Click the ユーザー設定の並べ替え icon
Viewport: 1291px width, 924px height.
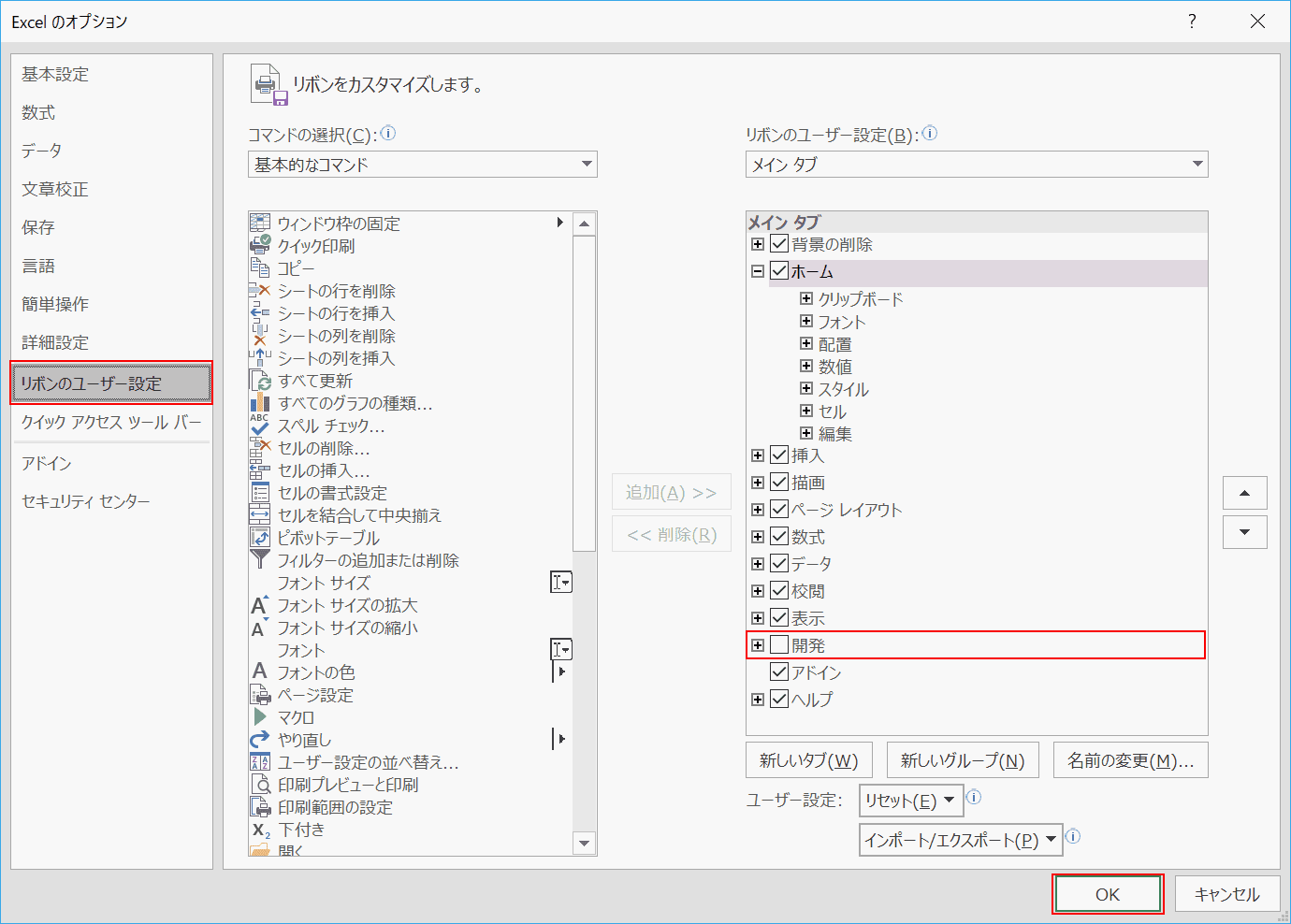coord(260,761)
